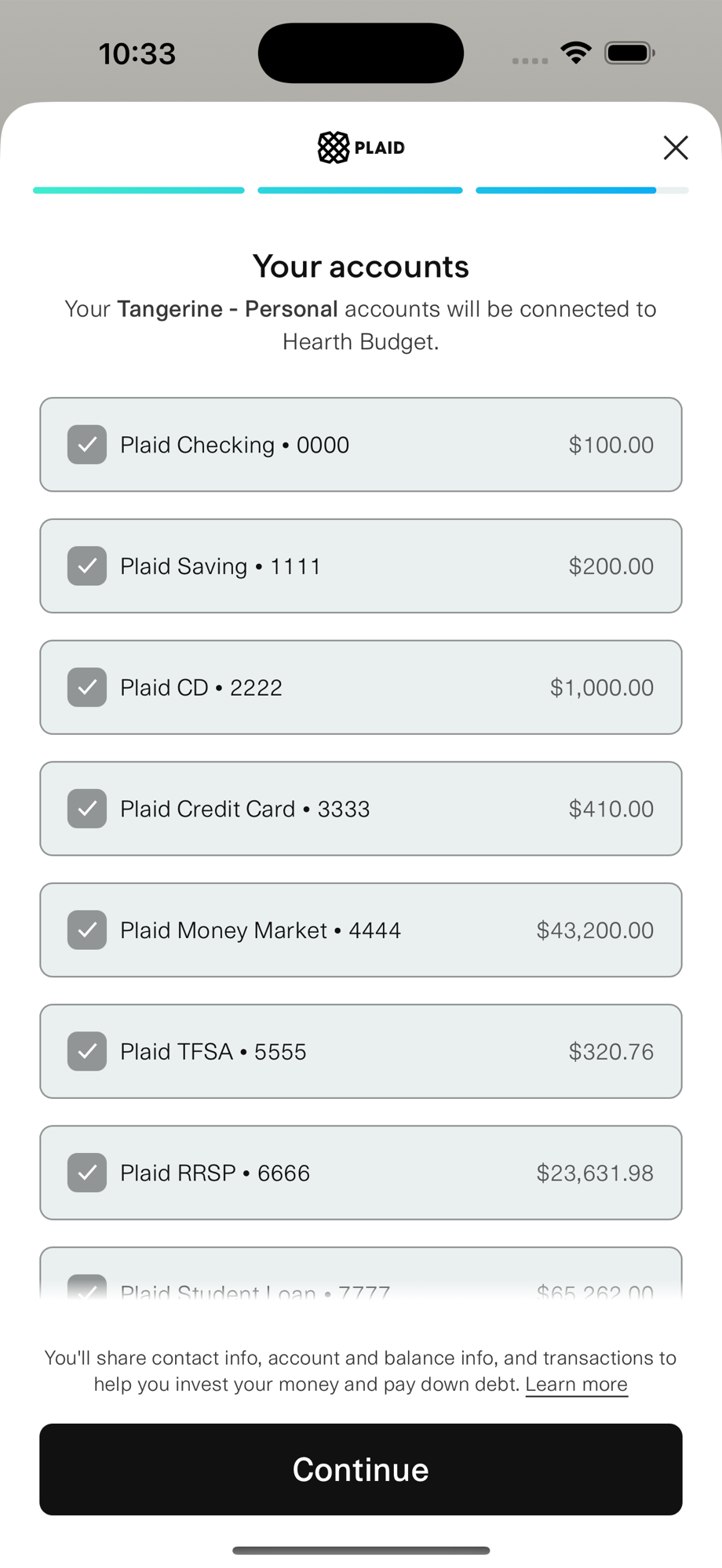This screenshot has width=722, height=1568.
Task: Tap the battery status icon
Action: (x=629, y=53)
